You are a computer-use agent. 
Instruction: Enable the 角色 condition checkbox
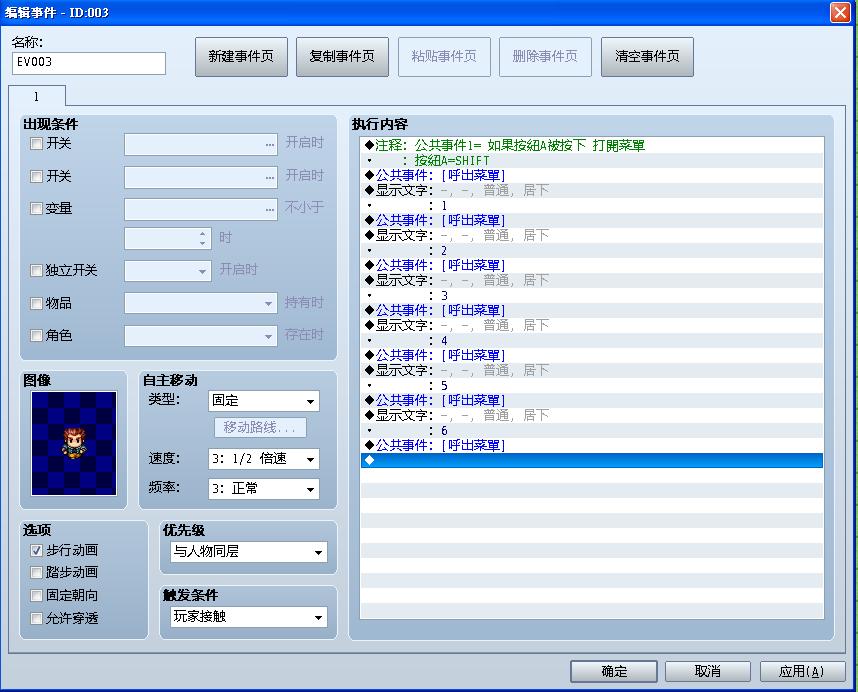[x=36, y=335]
